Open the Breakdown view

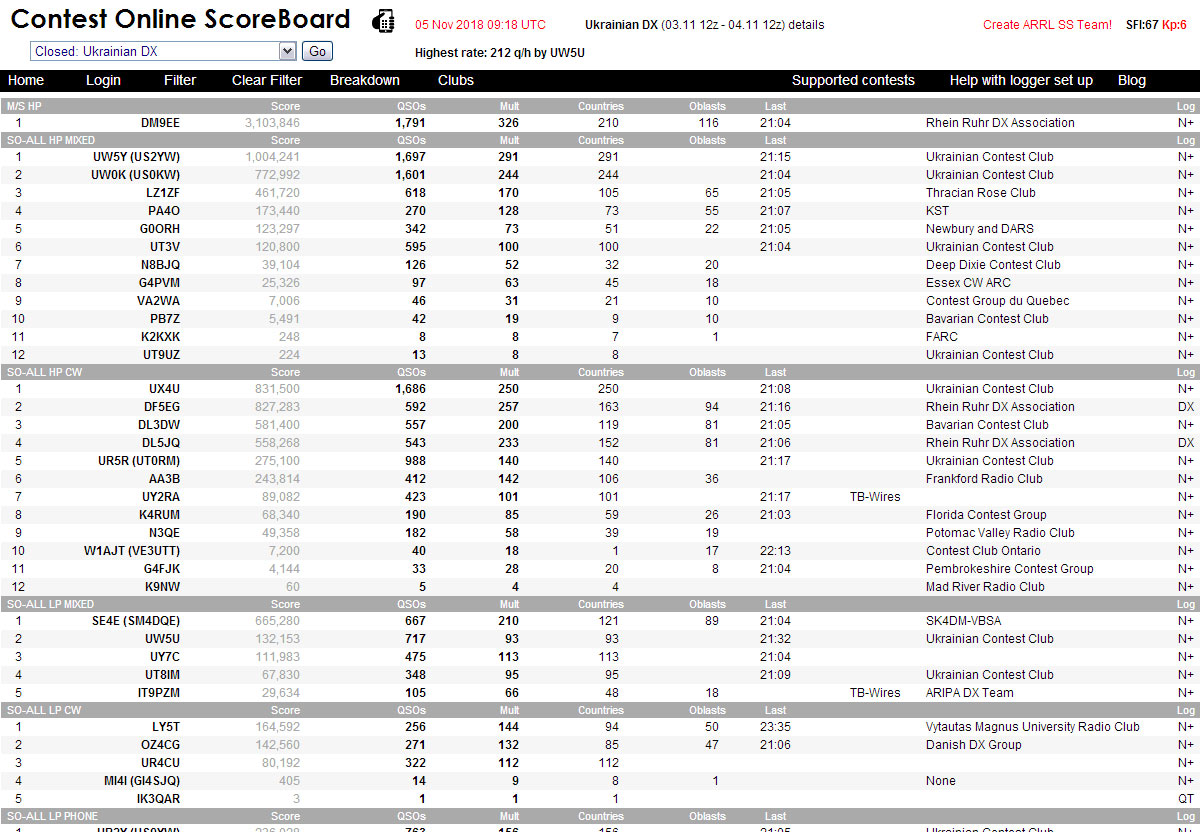(x=364, y=80)
